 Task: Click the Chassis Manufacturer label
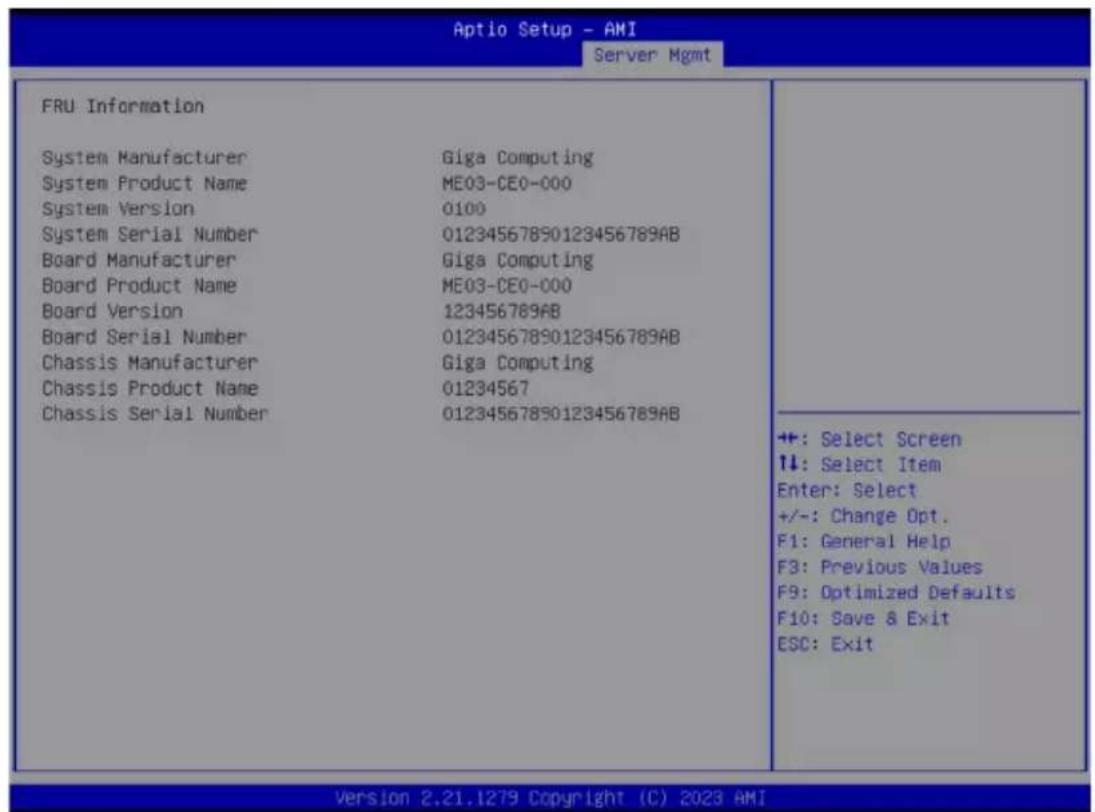(149, 363)
